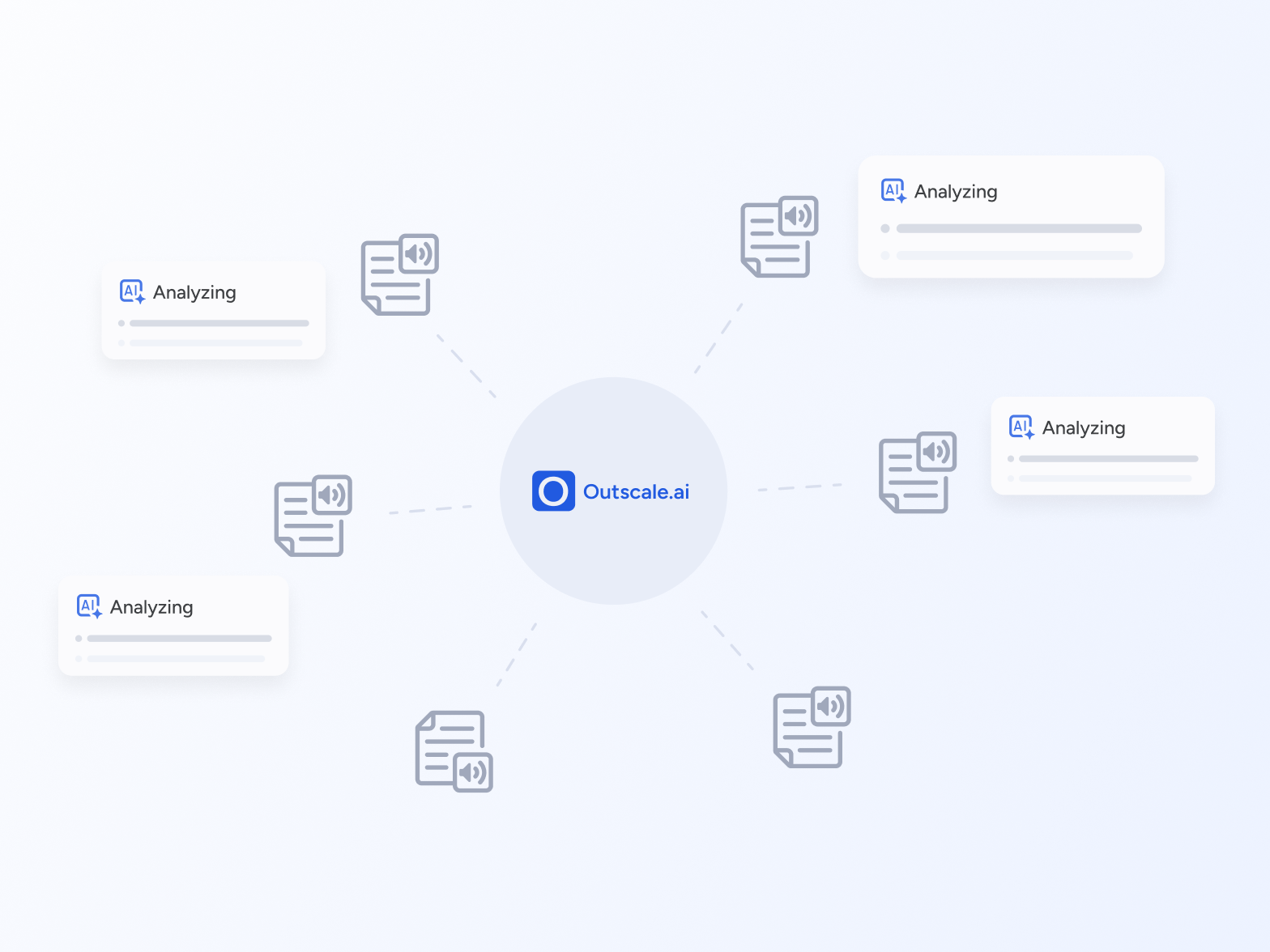Click the AI sparkle icon in the upper-left Analyzing card

click(132, 292)
